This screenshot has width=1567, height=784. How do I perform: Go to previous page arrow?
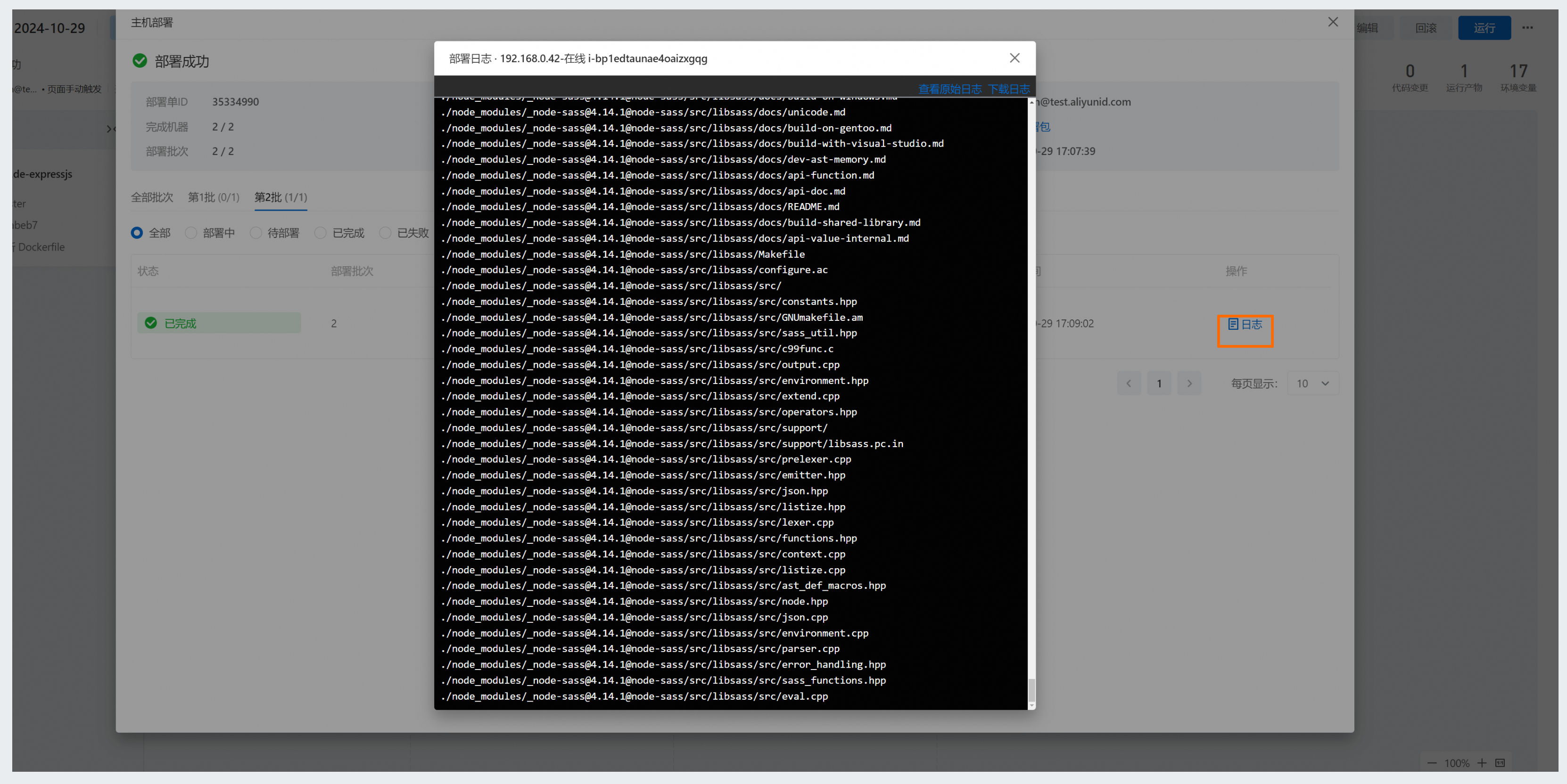coord(1129,384)
